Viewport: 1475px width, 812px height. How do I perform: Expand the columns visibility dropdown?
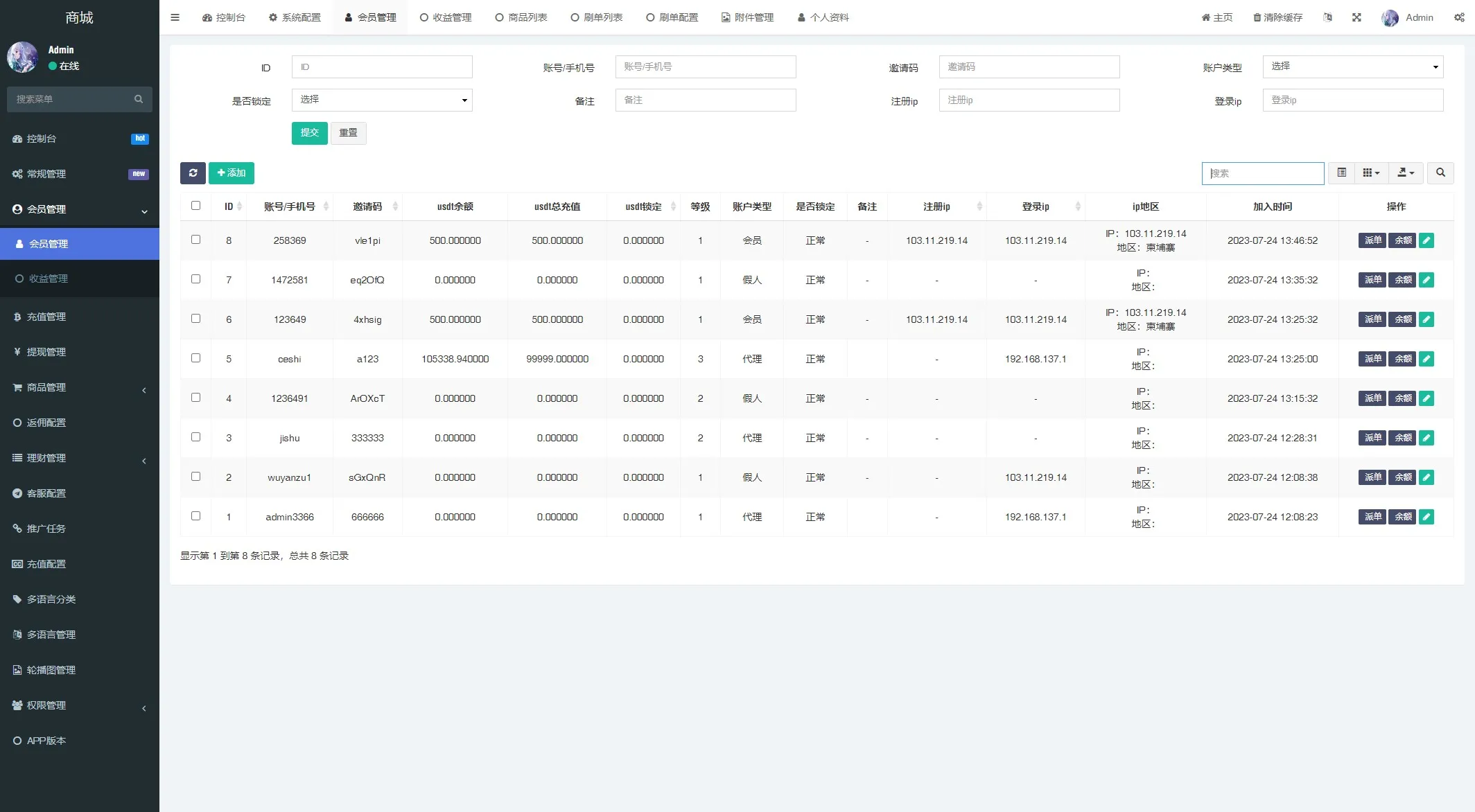click(1371, 173)
